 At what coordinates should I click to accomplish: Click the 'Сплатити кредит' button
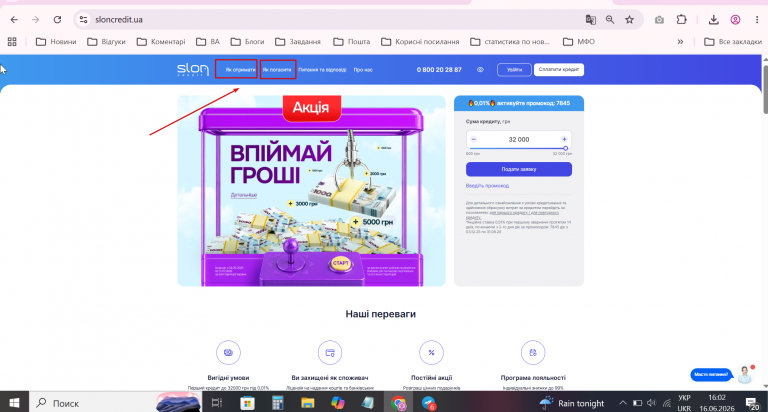(559, 70)
